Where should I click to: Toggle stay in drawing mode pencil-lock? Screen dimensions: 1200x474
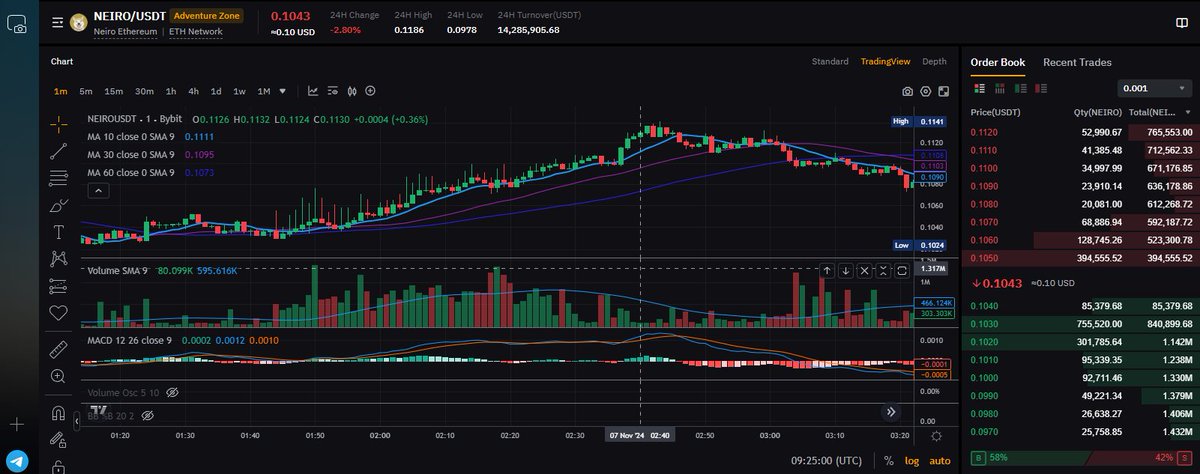point(58,440)
